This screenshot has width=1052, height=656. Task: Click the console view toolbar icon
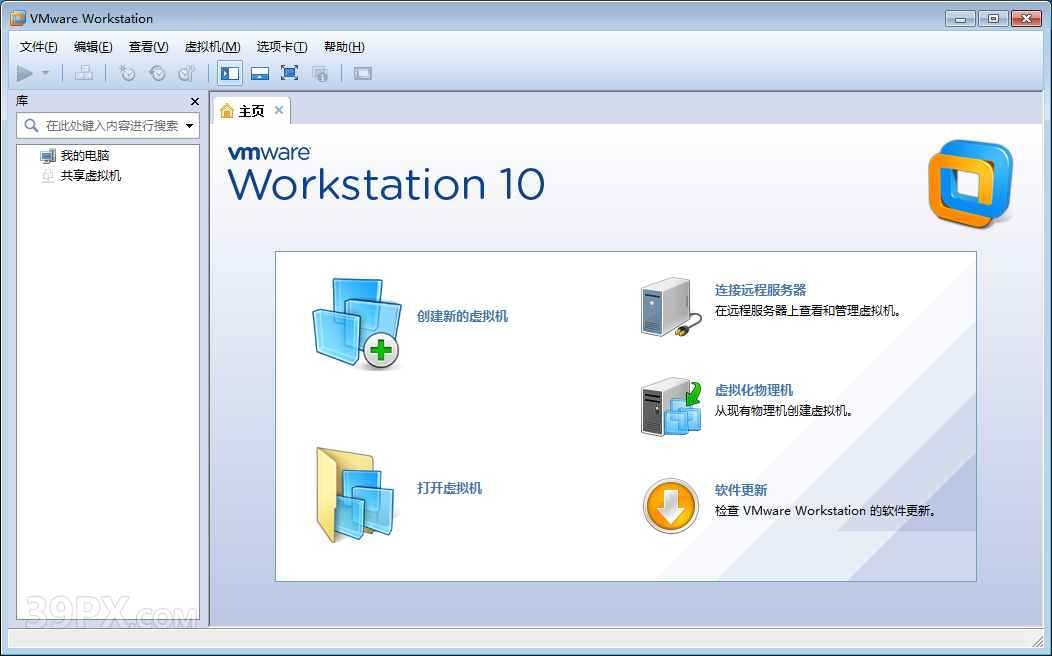pyautogui.click(x=363, y=73)
